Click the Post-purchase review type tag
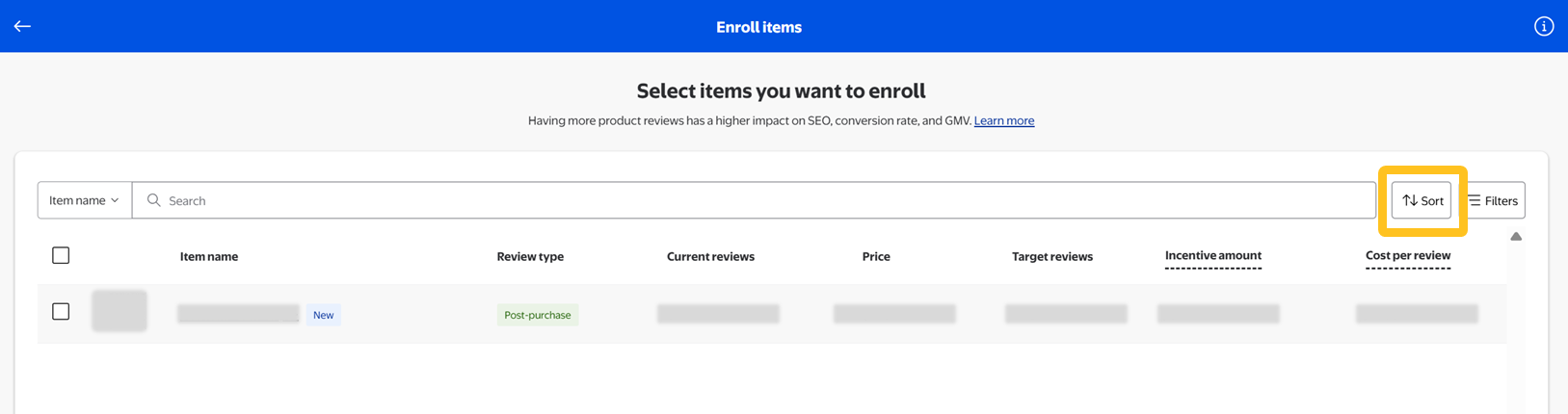This screenshot has width=1568, height=414. 537,315
